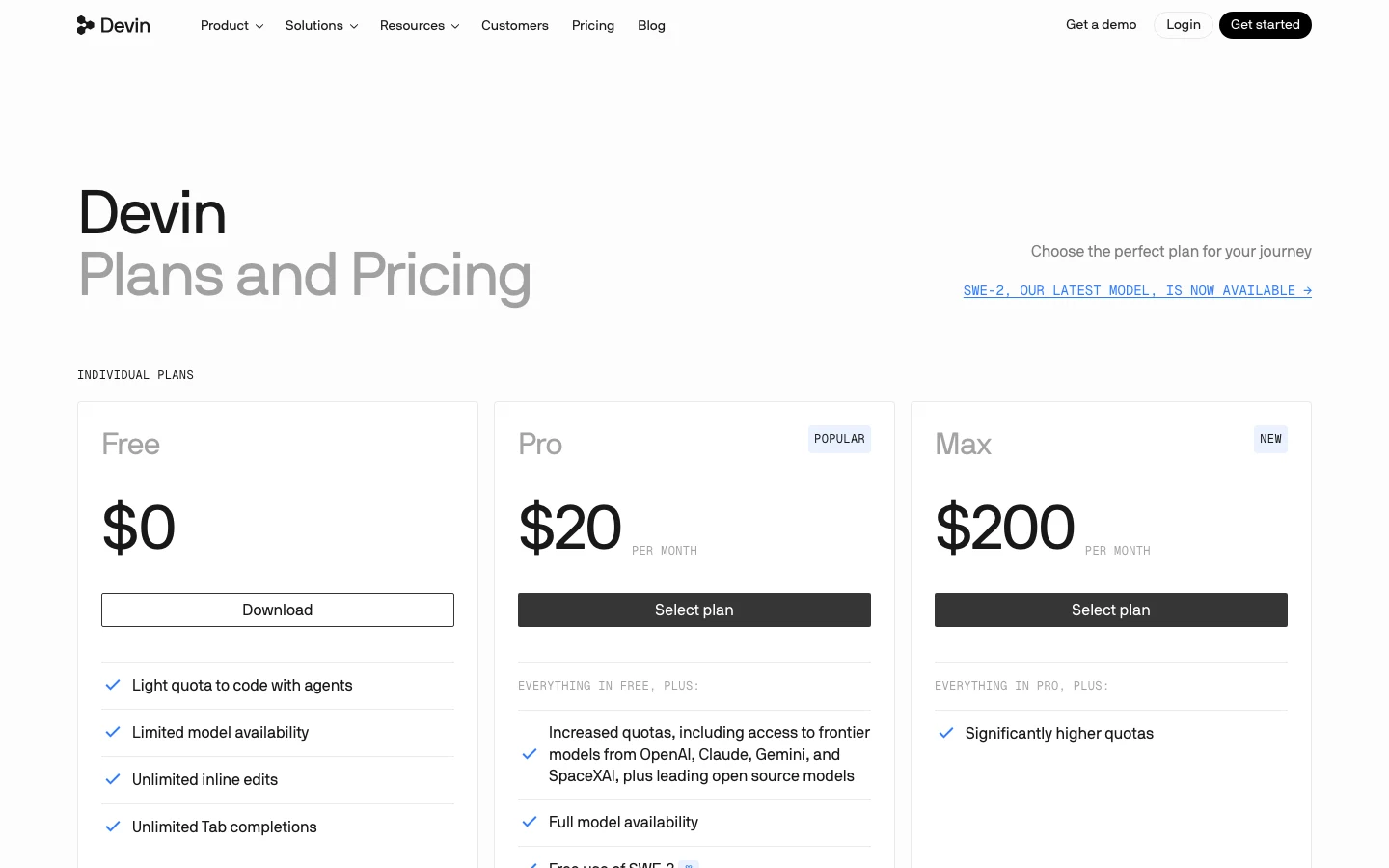Screen dimensions: 1389x868
Task: Click the Devin logo icon
Action: tap(86, 25)
